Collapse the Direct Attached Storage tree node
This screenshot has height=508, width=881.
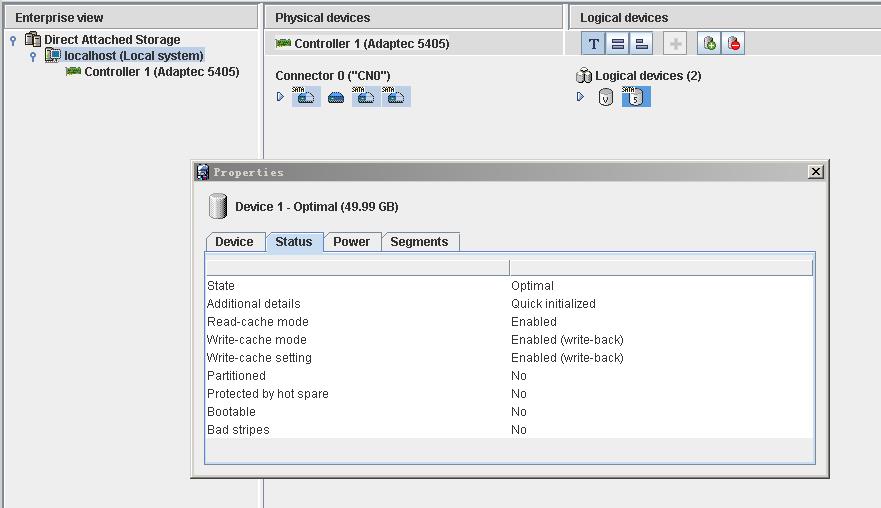tap(13, 41)
